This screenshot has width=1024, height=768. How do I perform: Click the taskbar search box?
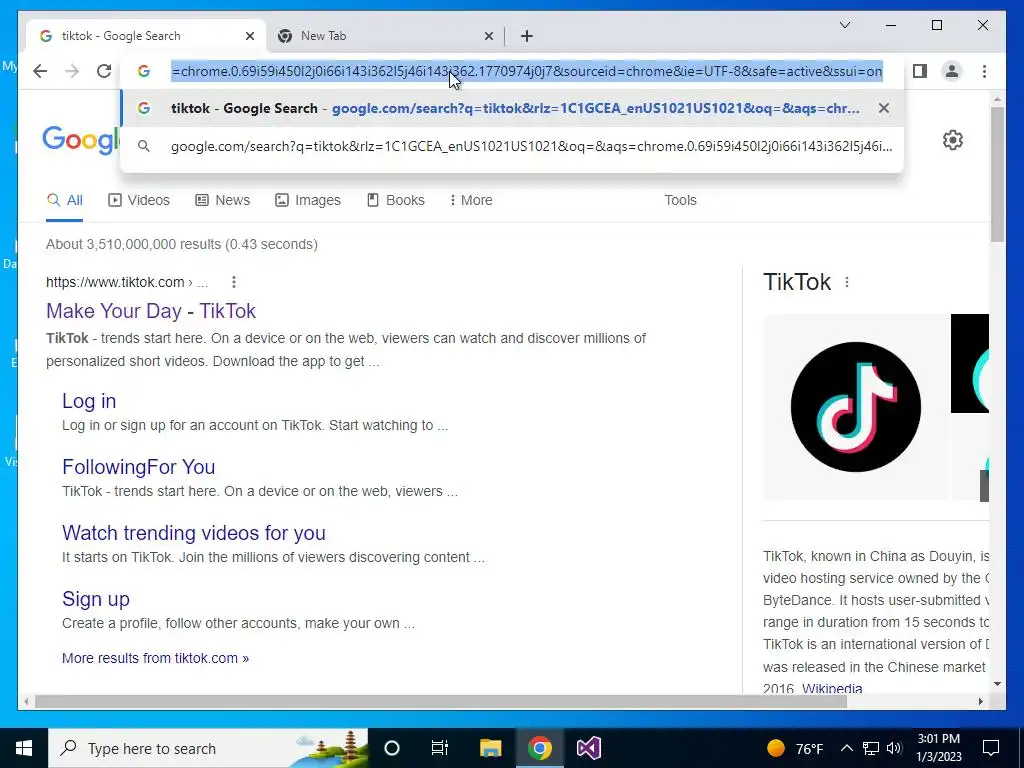click(x=208, y=748)
